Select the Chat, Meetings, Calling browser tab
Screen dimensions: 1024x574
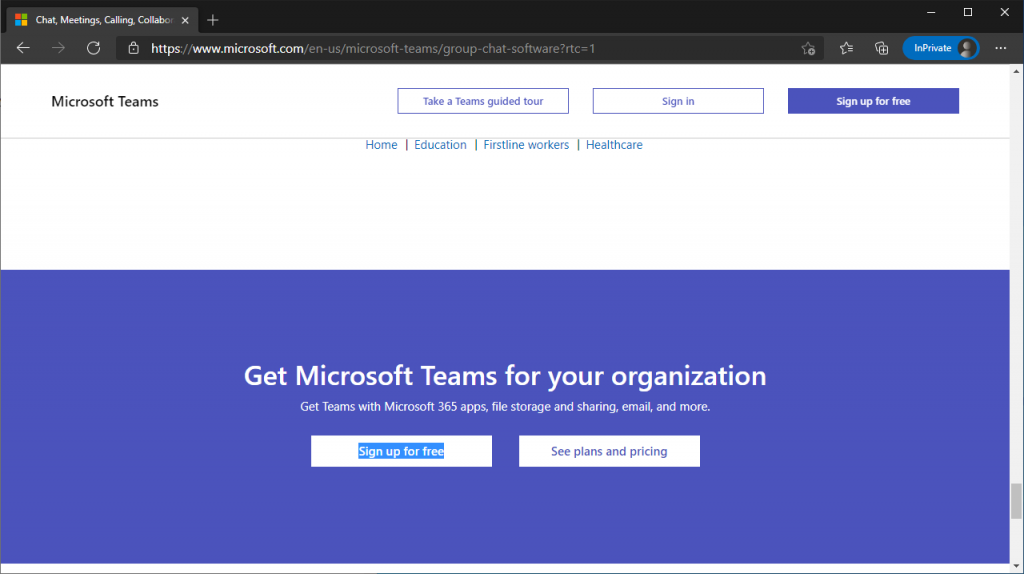[103, 20]
